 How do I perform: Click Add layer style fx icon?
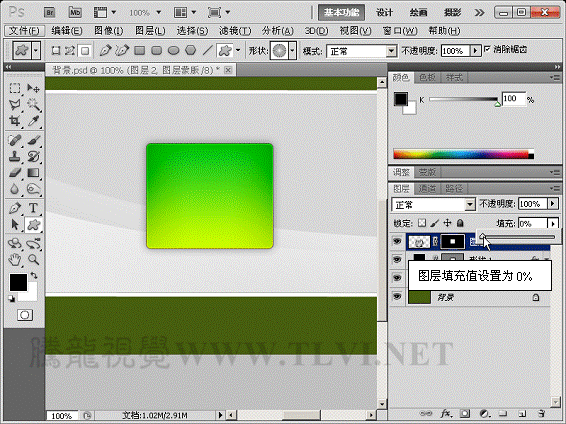tap(445, 414)
